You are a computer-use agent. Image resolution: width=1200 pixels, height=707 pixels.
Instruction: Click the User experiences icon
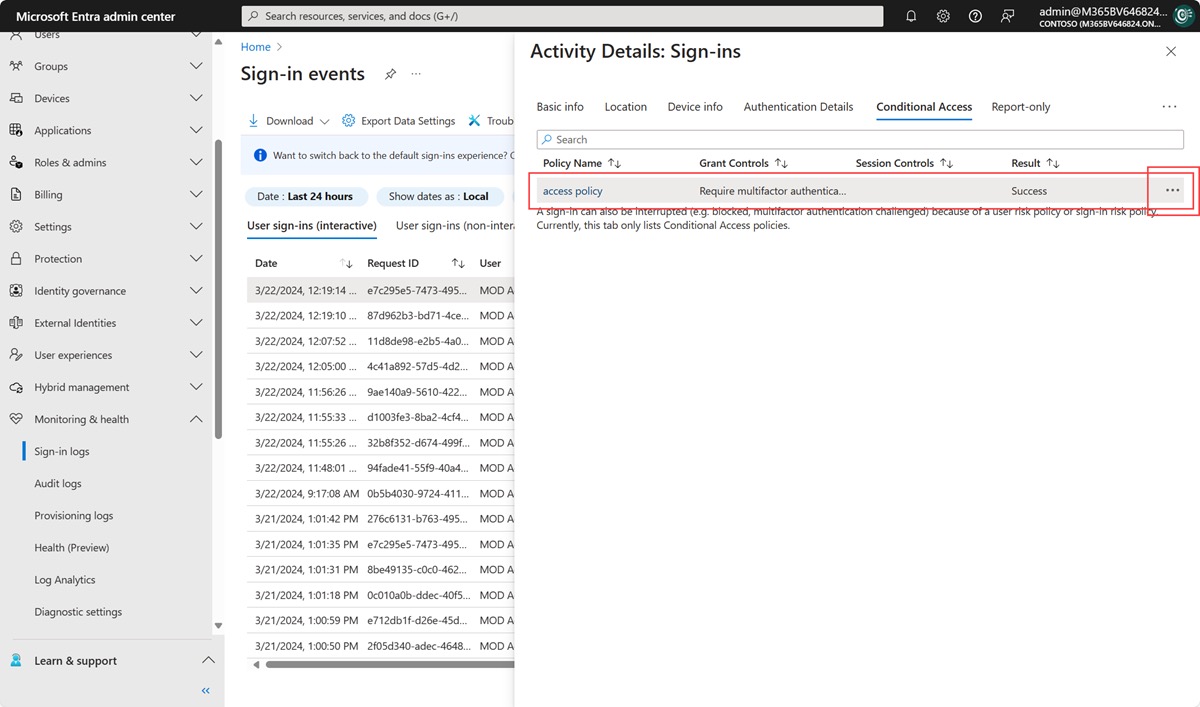click(16, 355)
